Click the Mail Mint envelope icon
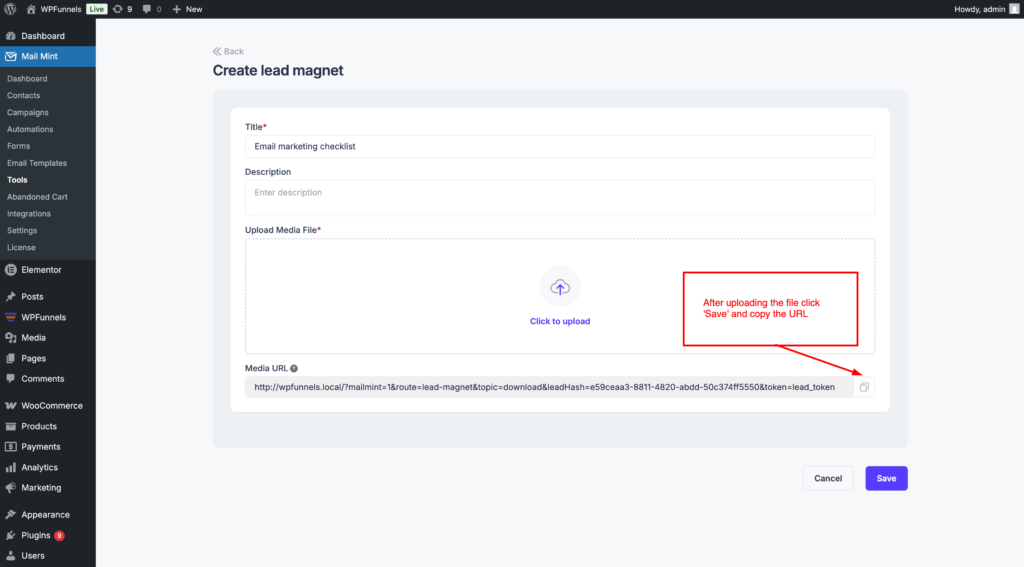Image resolution: width=1024 pixels, height=567 pixels. pos(10,56)
